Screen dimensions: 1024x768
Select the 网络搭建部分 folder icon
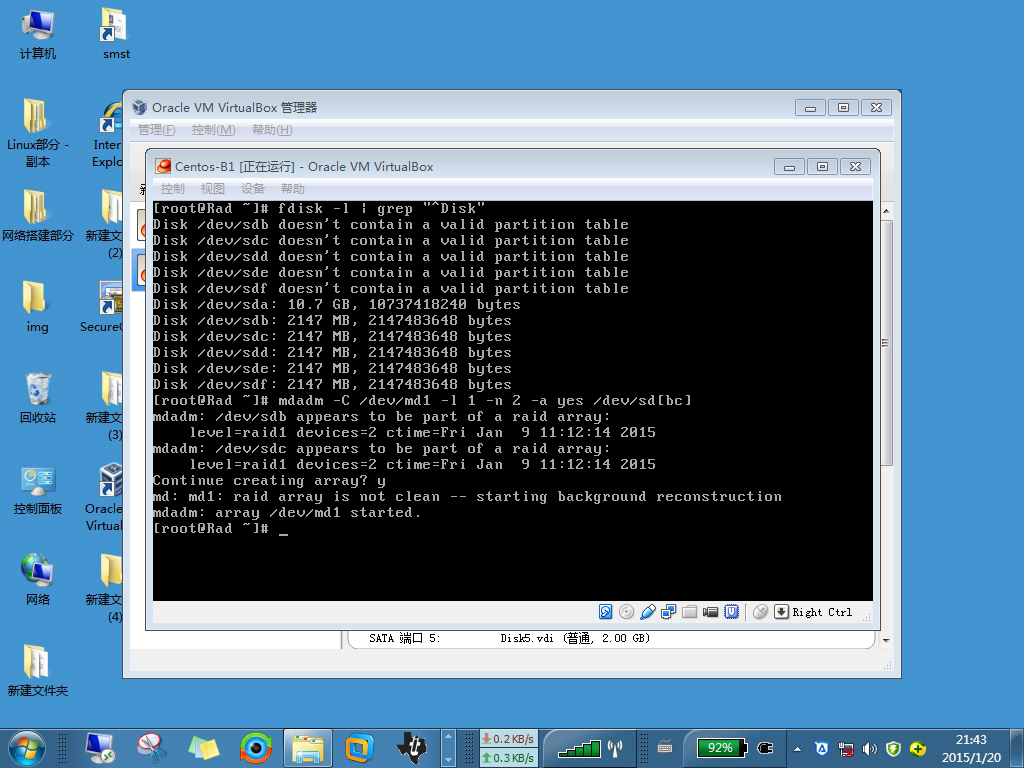pos(38,216)
